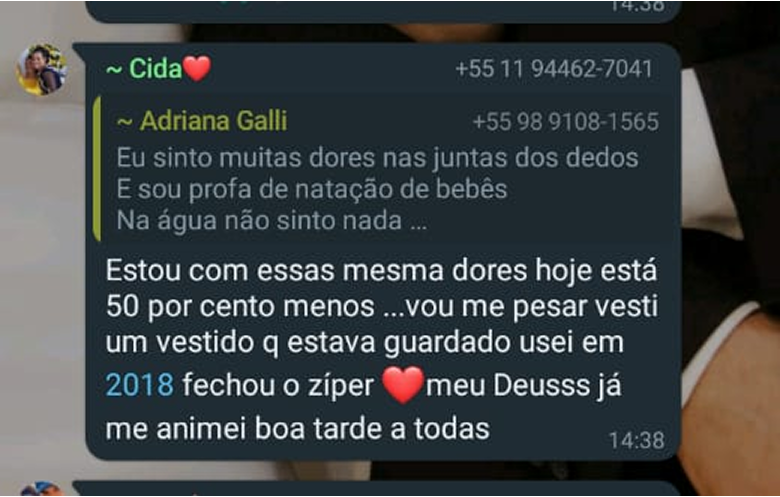Tap the ~ Cida sender name

(144, 68)
